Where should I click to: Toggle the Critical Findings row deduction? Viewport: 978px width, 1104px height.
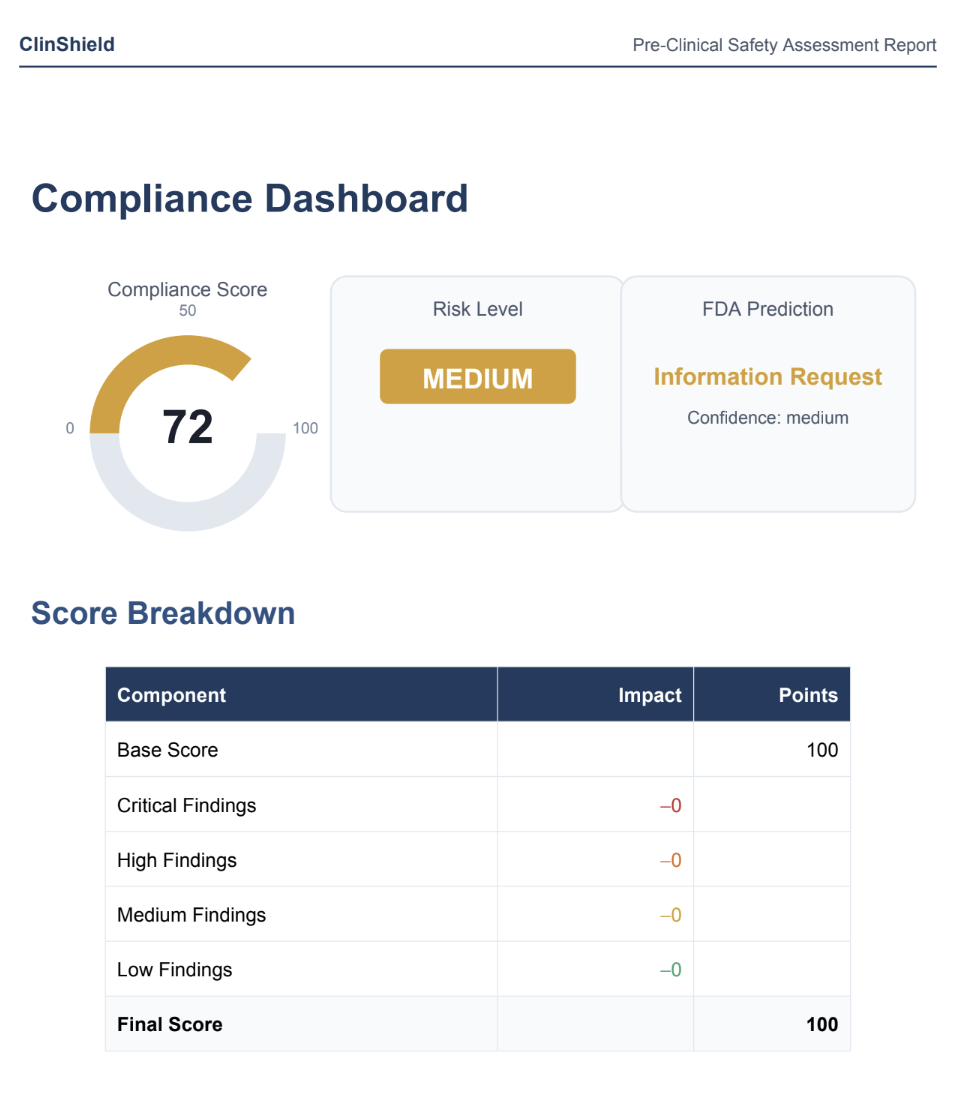tap(670, 804)
